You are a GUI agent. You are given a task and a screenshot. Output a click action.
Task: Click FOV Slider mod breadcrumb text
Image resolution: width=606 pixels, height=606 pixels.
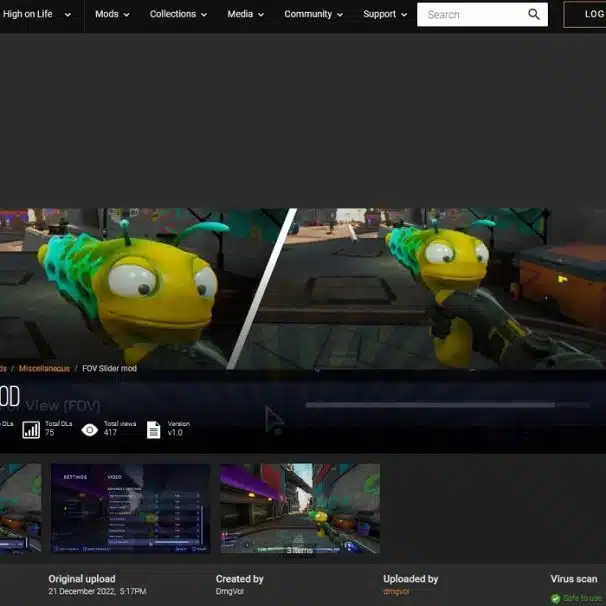point(109,368)
